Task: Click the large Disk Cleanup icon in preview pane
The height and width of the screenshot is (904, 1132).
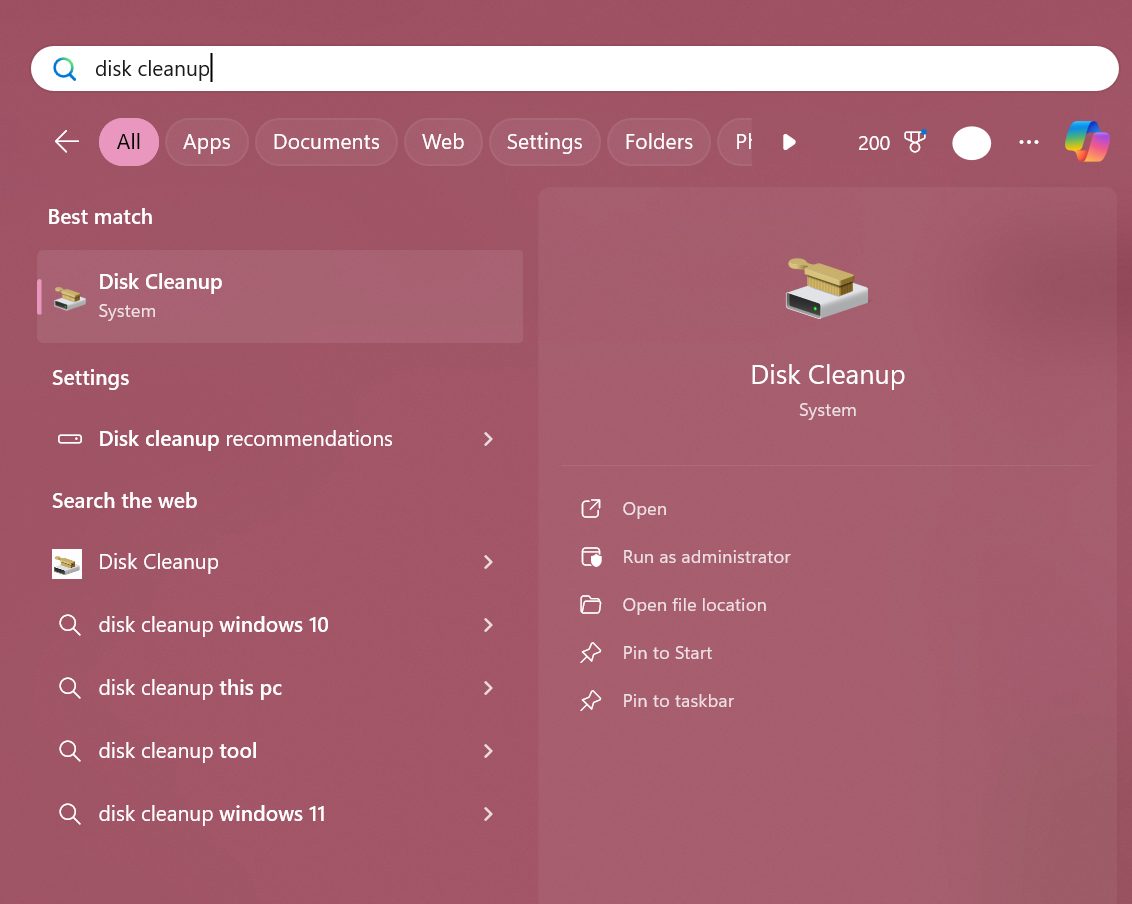Action: click(827, 288)
